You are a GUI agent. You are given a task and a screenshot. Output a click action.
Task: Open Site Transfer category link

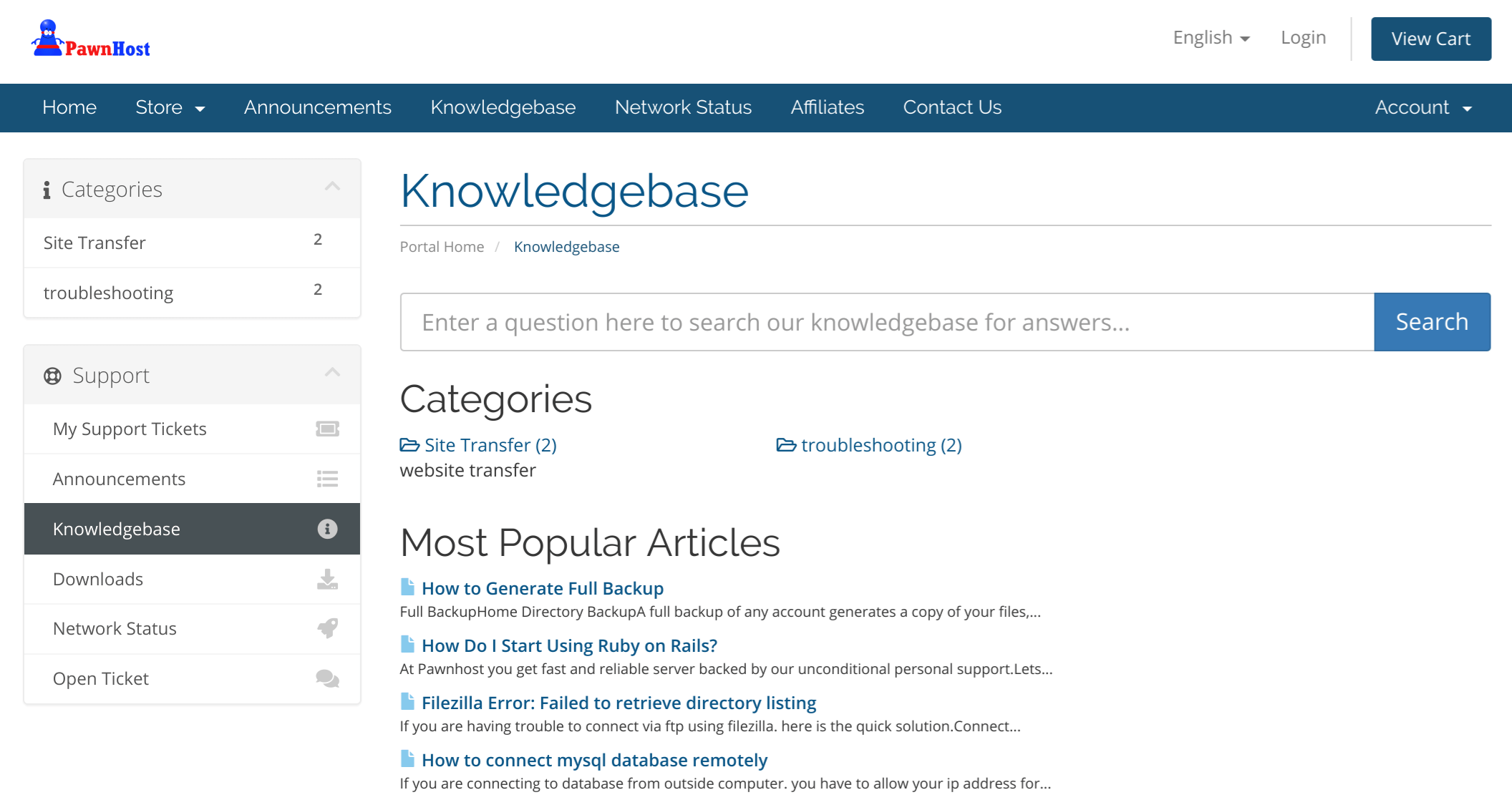[x=489, y=444]
